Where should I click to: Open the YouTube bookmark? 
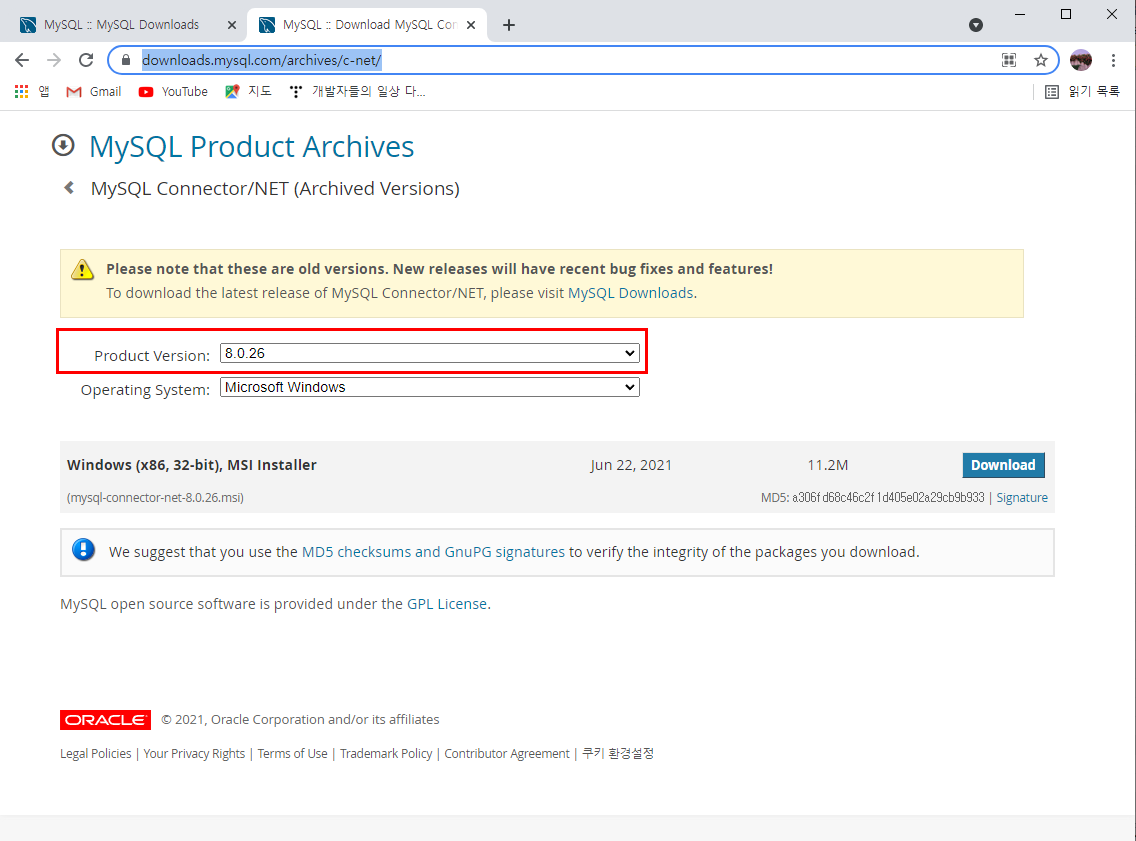pyautogui.click(x=173, y=91)
